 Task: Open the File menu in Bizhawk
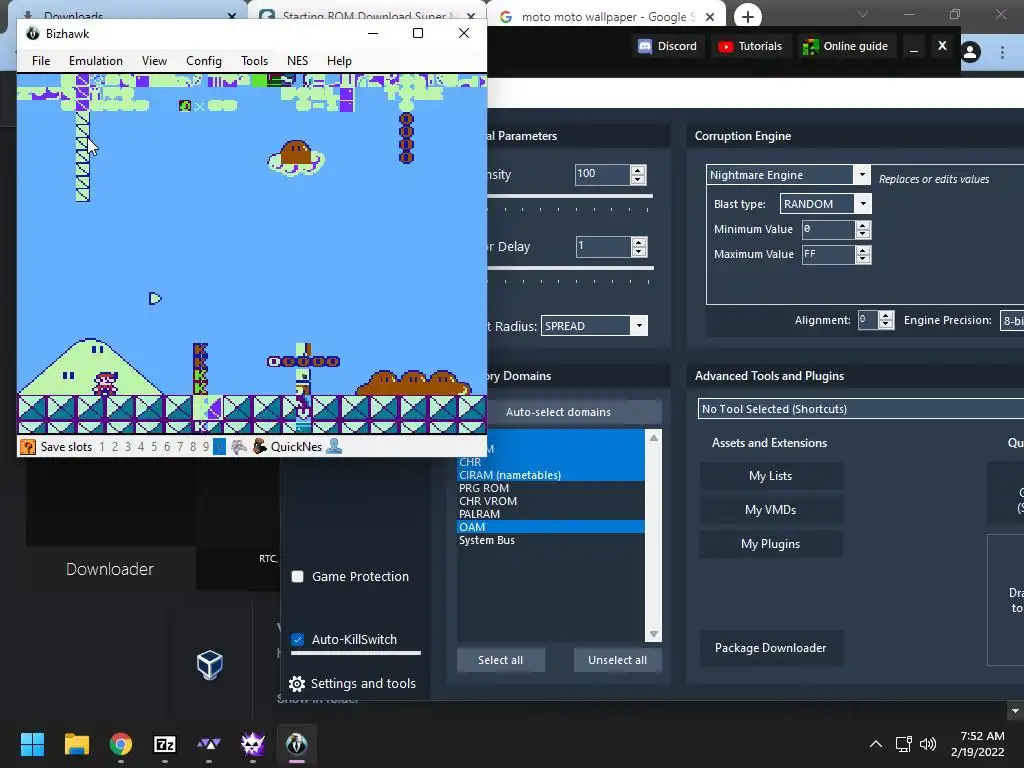tap(41, 61)
